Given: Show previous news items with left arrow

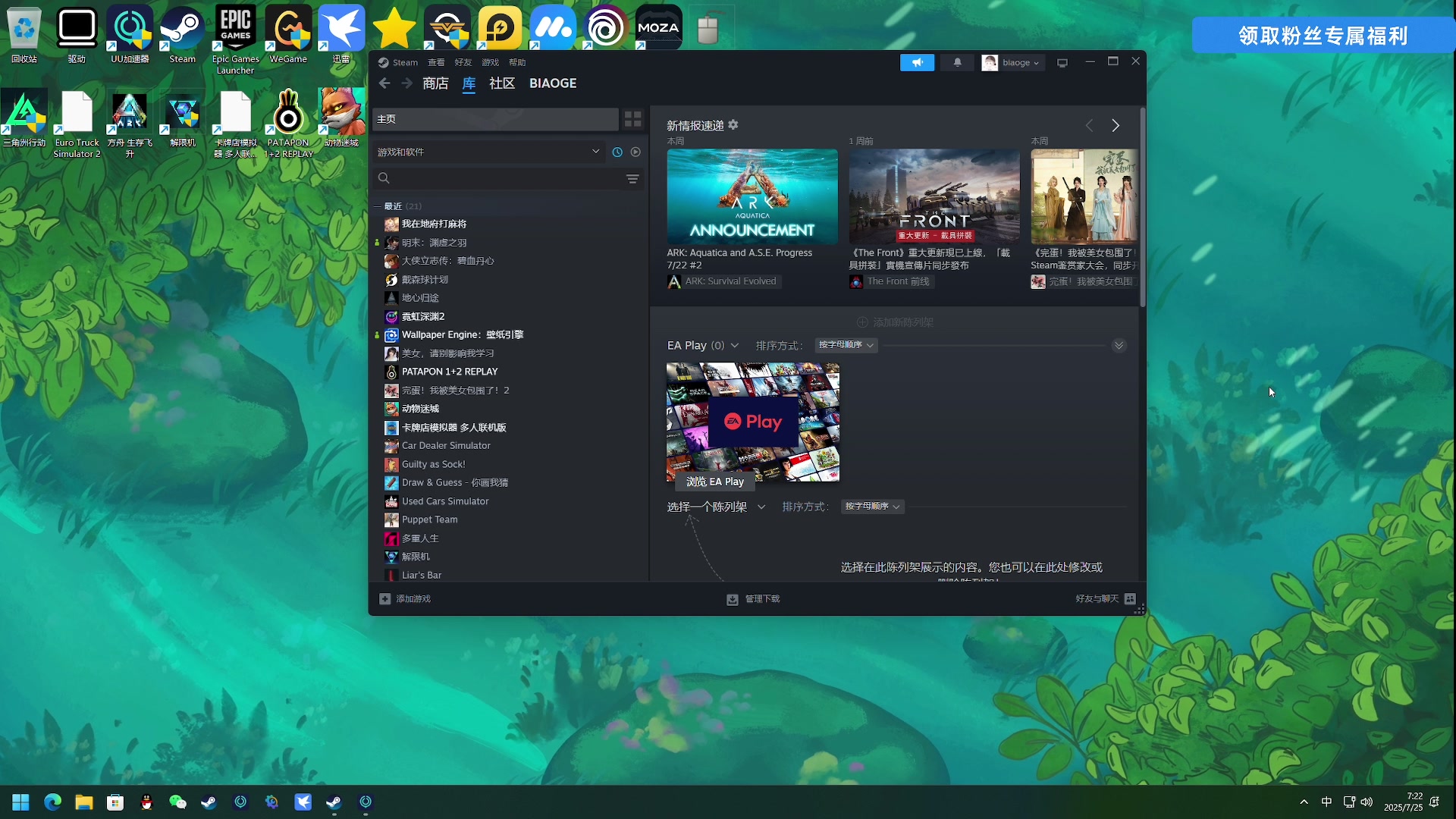Looking at the screenshot, I should coord(1089,126).
